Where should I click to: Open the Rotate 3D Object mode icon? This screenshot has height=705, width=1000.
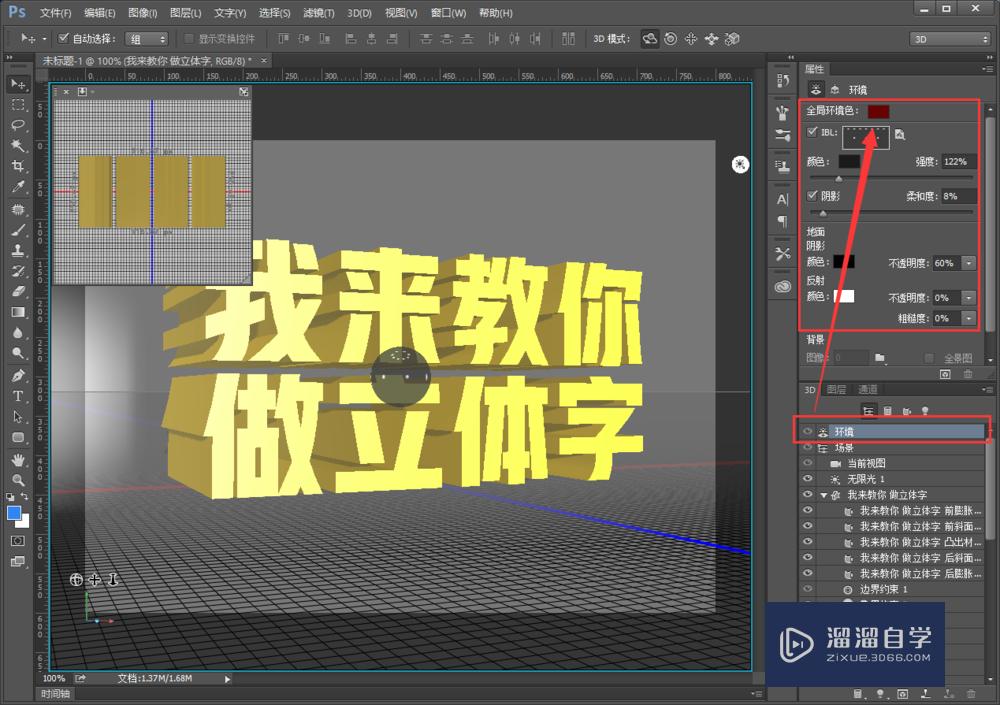(x=648, y=38)
